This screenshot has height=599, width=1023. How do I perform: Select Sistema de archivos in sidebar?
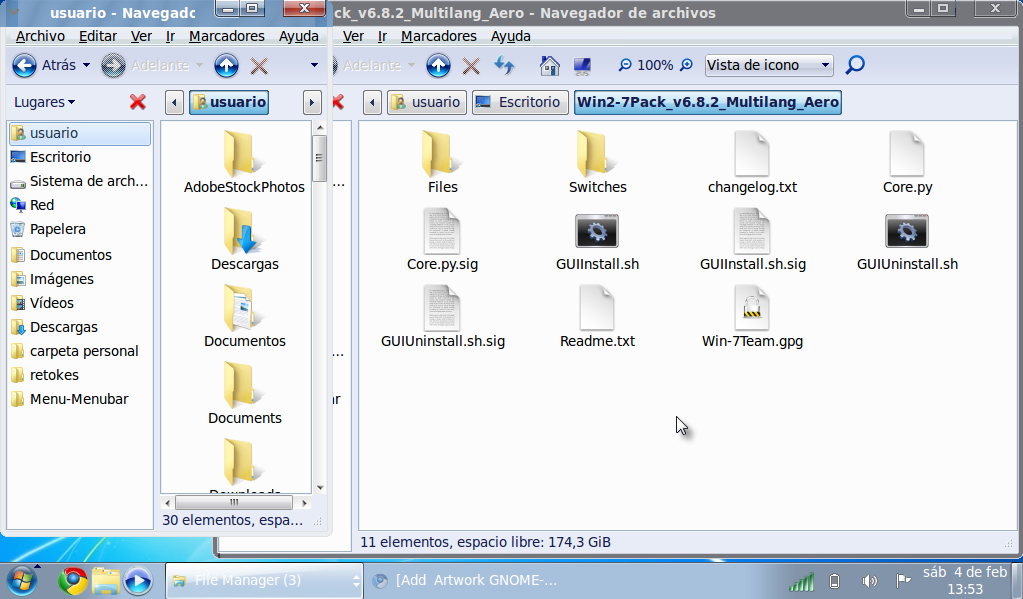tap(80, 181)
